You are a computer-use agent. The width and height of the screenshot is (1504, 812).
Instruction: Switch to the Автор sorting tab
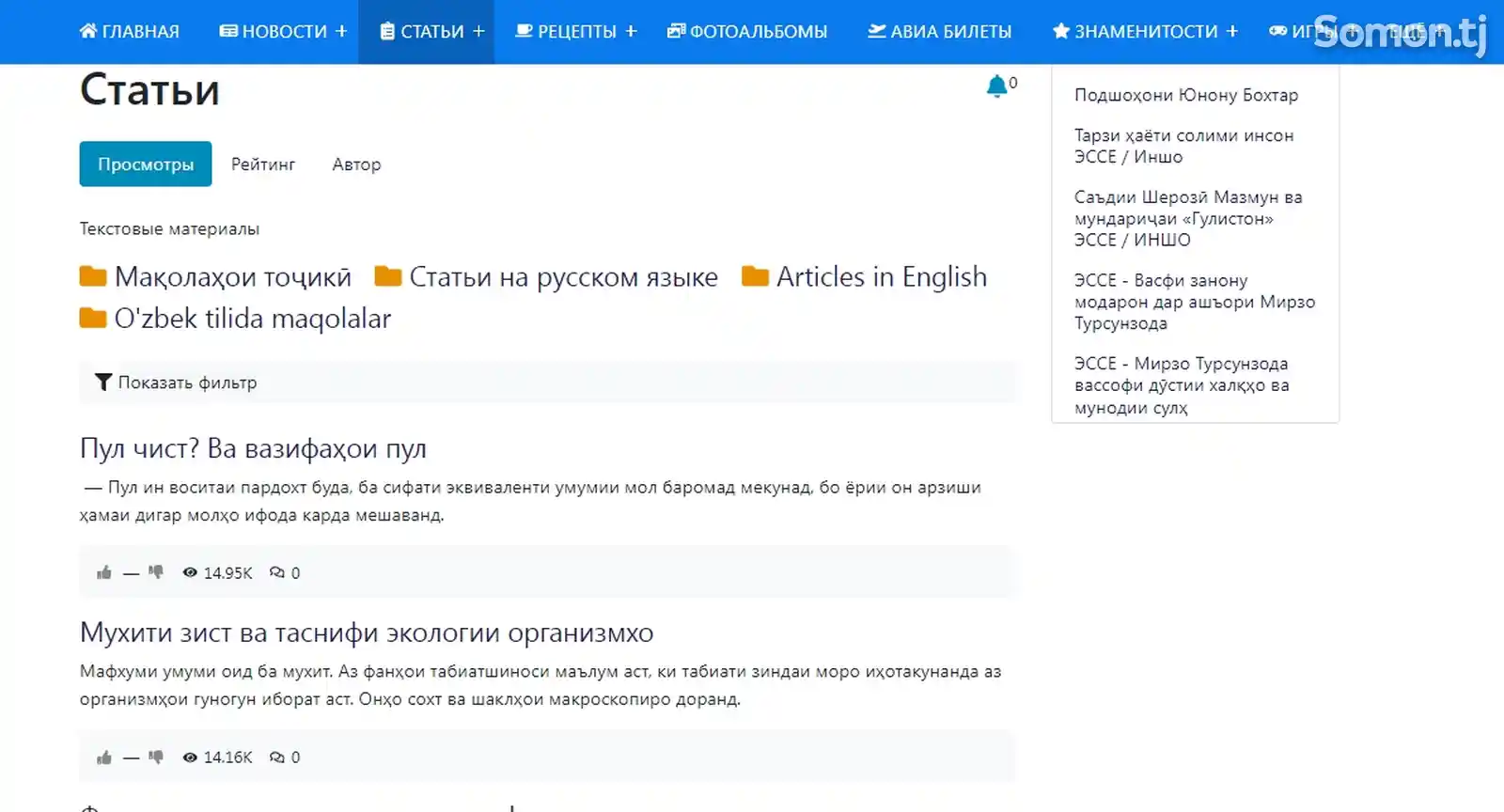coord(356,164)
